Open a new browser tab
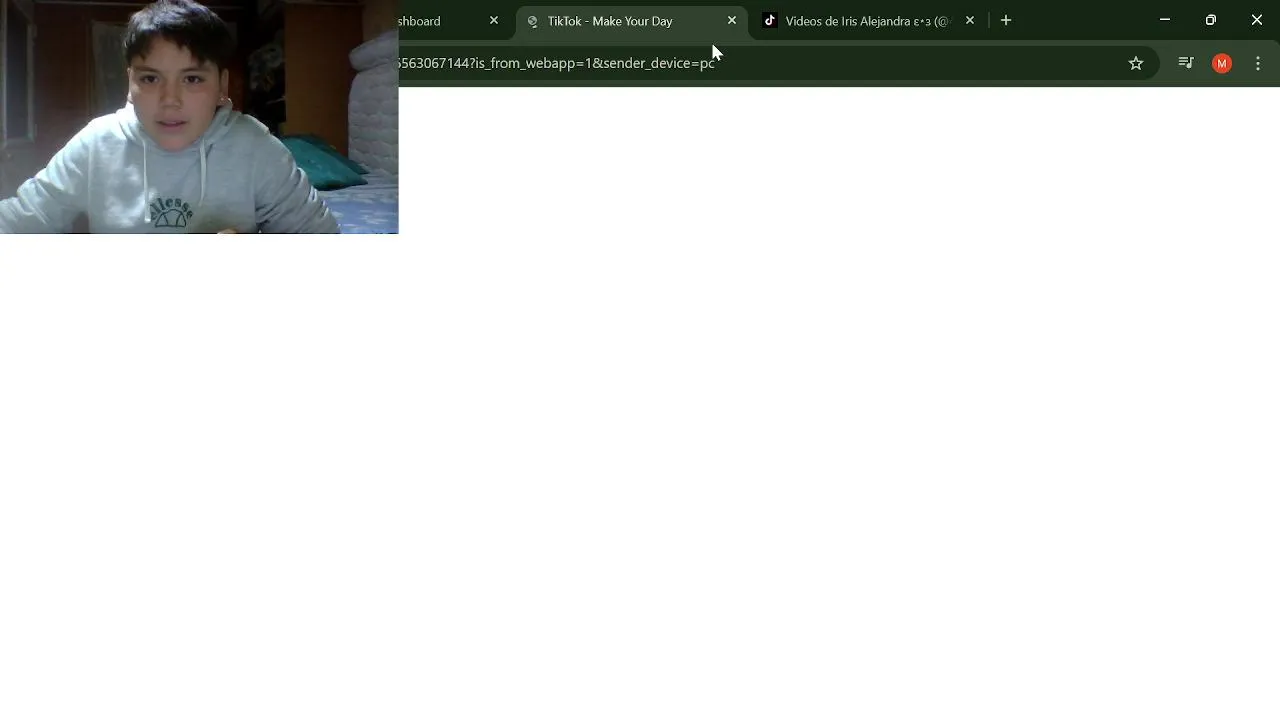Viewport: 1280px width, 720px height. 1006,21
